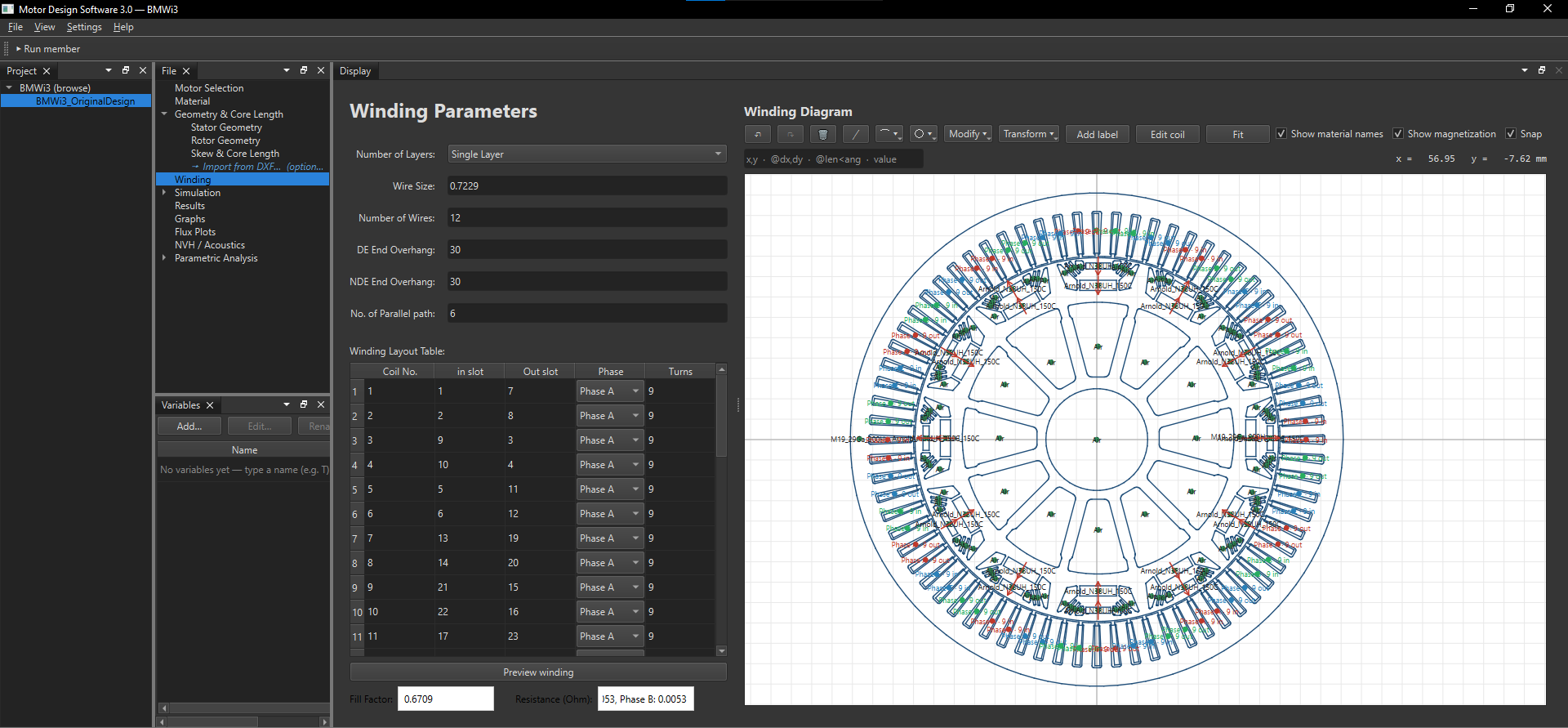Image resolution: width=1568 pixels, height=728 pixels.
Task: Float the Variables panel
Action: pos(304,404)
